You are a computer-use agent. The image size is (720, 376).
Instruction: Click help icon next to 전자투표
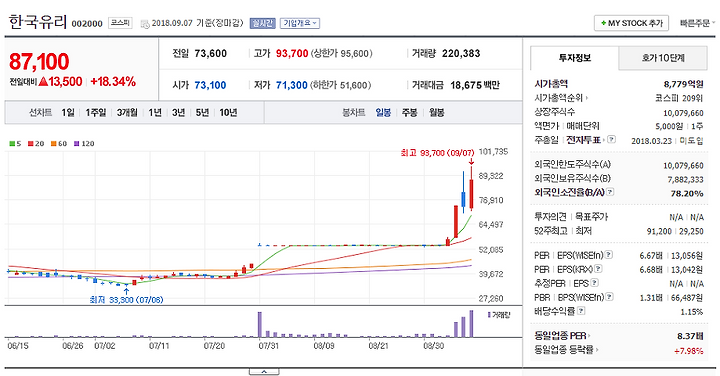pos(611,139)
